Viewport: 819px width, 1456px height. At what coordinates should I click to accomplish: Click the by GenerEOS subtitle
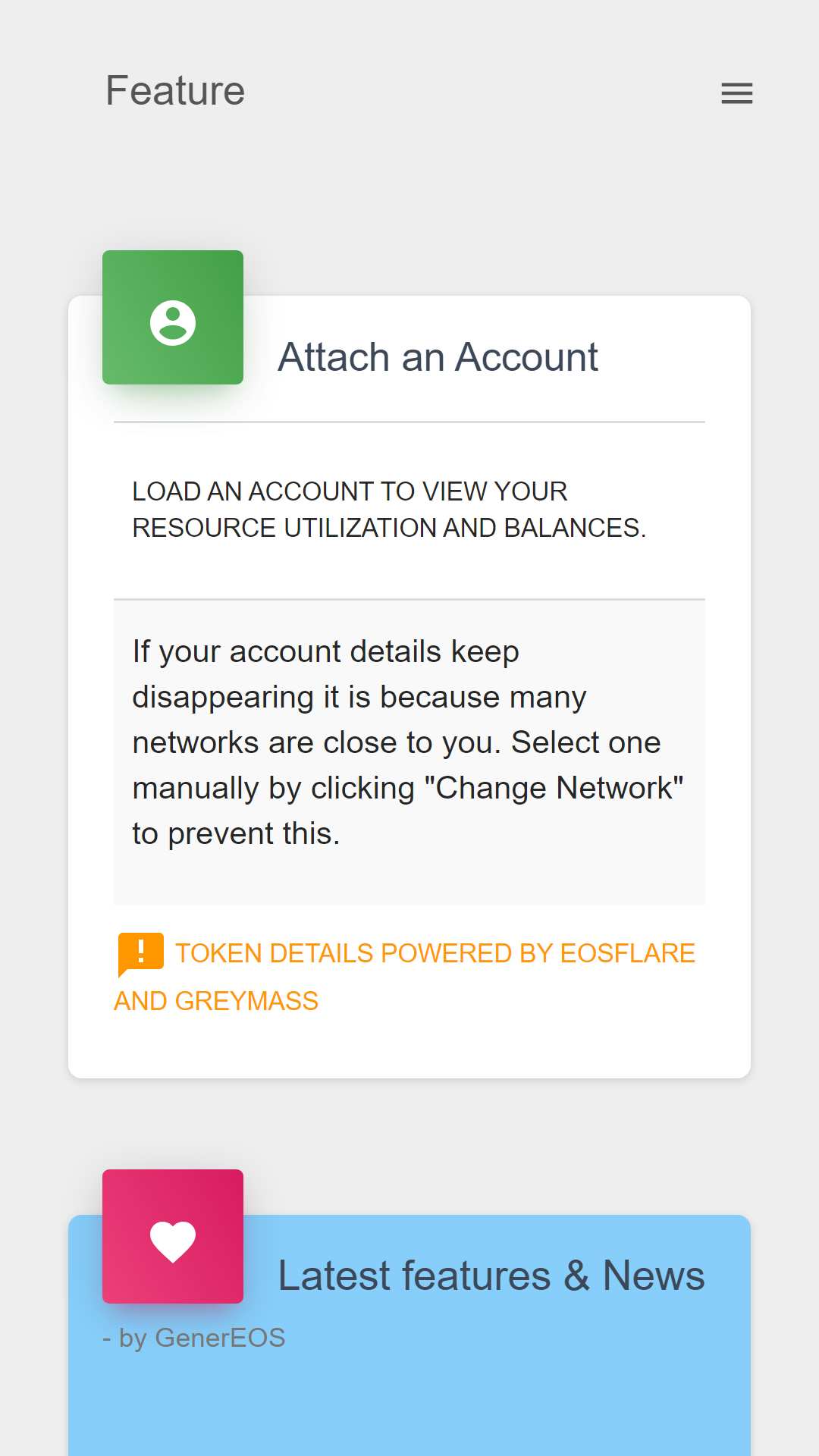pyautogui.click(x=194, y=1338)
